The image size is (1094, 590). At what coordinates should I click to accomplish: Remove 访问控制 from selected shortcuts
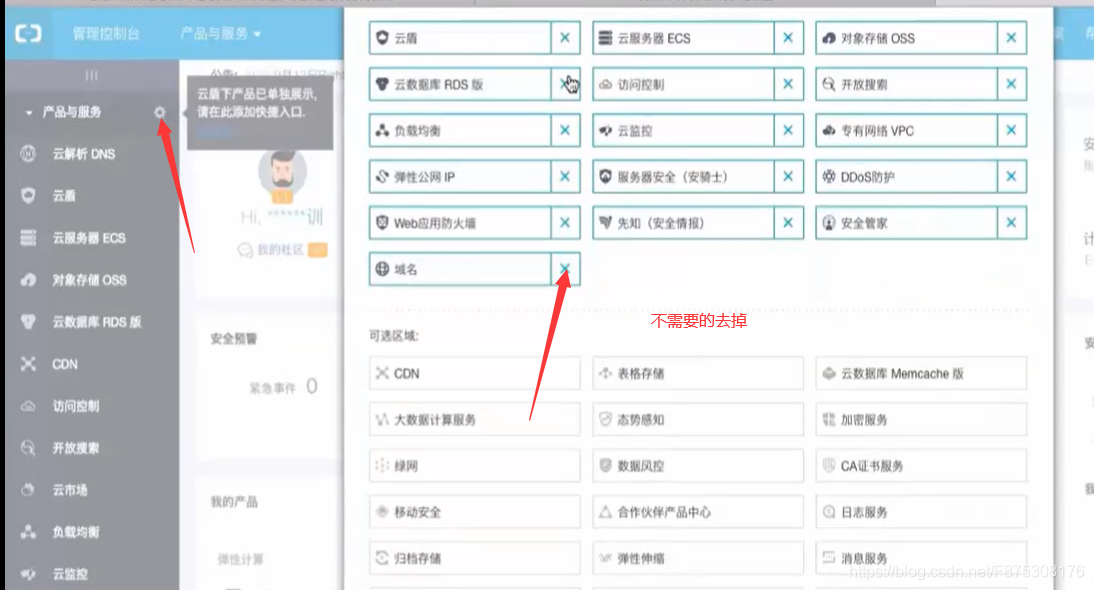click(788, 84)
